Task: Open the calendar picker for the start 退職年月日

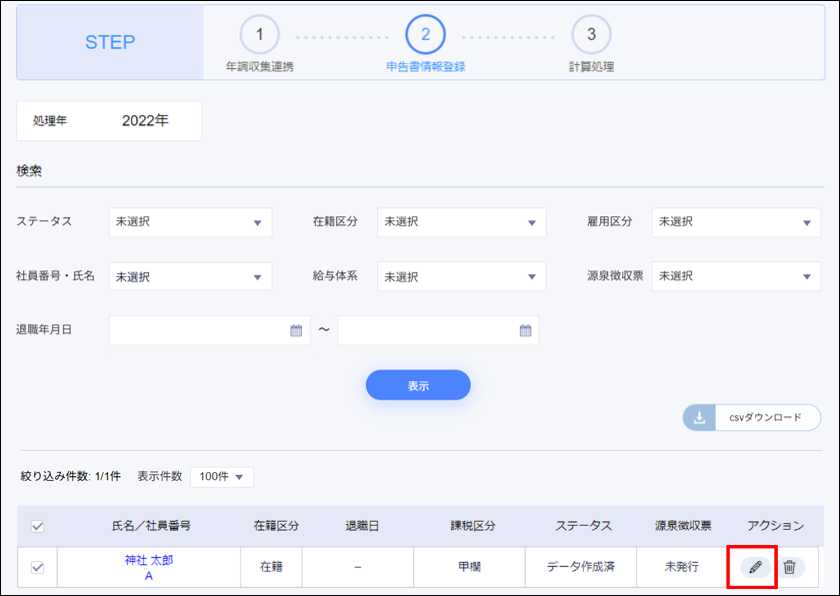Action: (295, 330)
